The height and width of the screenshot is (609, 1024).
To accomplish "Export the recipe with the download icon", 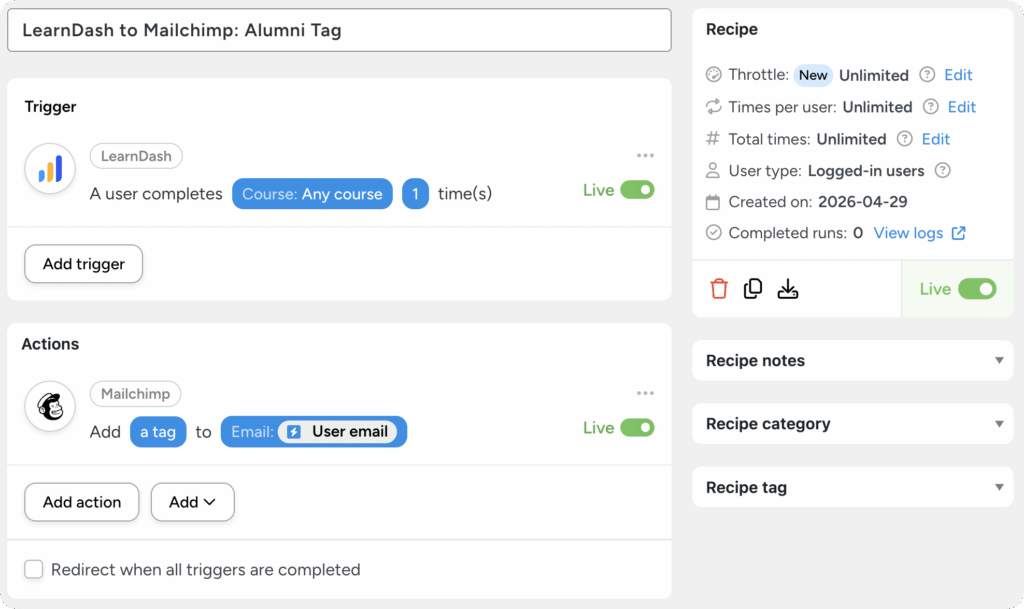I will [789, 288].
